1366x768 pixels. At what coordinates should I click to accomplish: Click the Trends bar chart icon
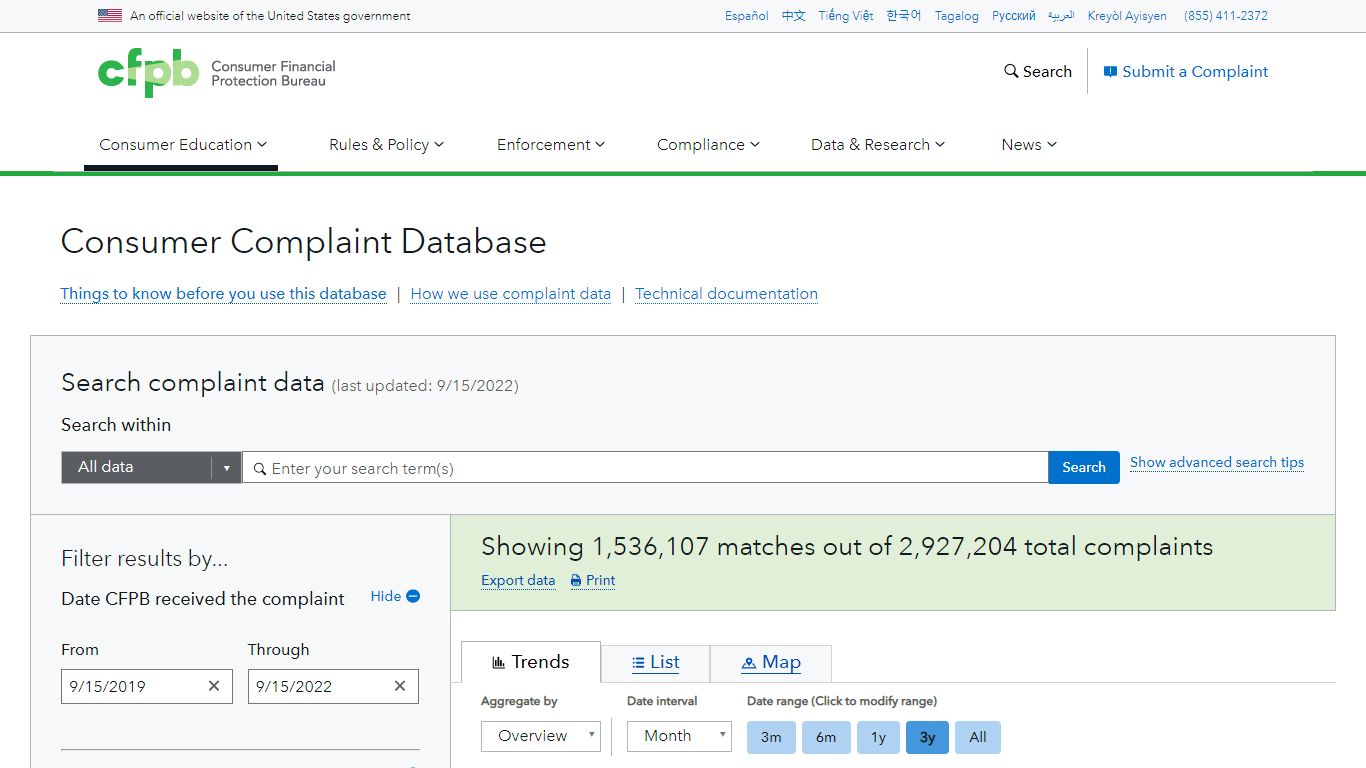coord(499,662)
